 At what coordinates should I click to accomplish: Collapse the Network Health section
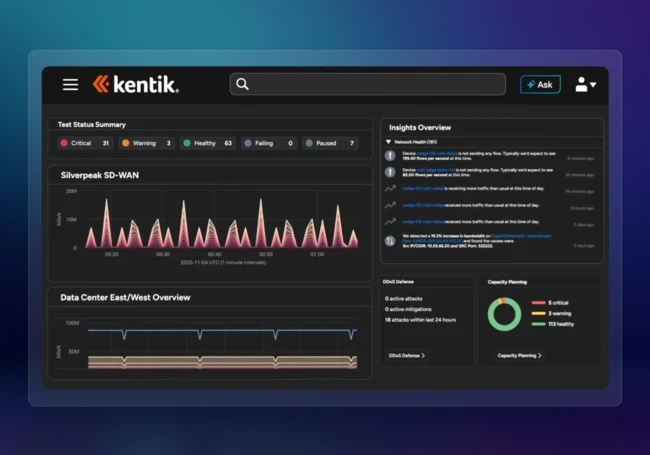click(x=389, y=143)
